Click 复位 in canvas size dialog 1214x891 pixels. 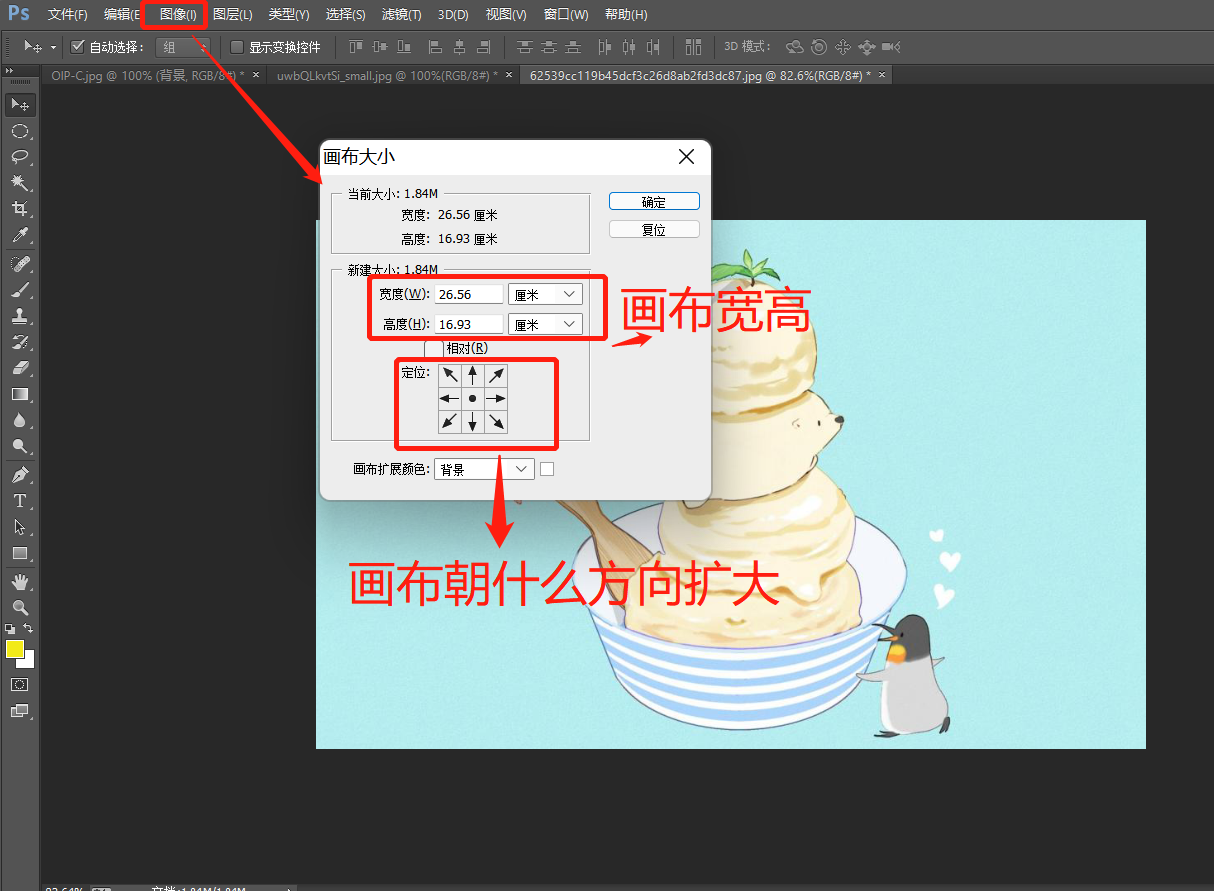coord(654,229)
